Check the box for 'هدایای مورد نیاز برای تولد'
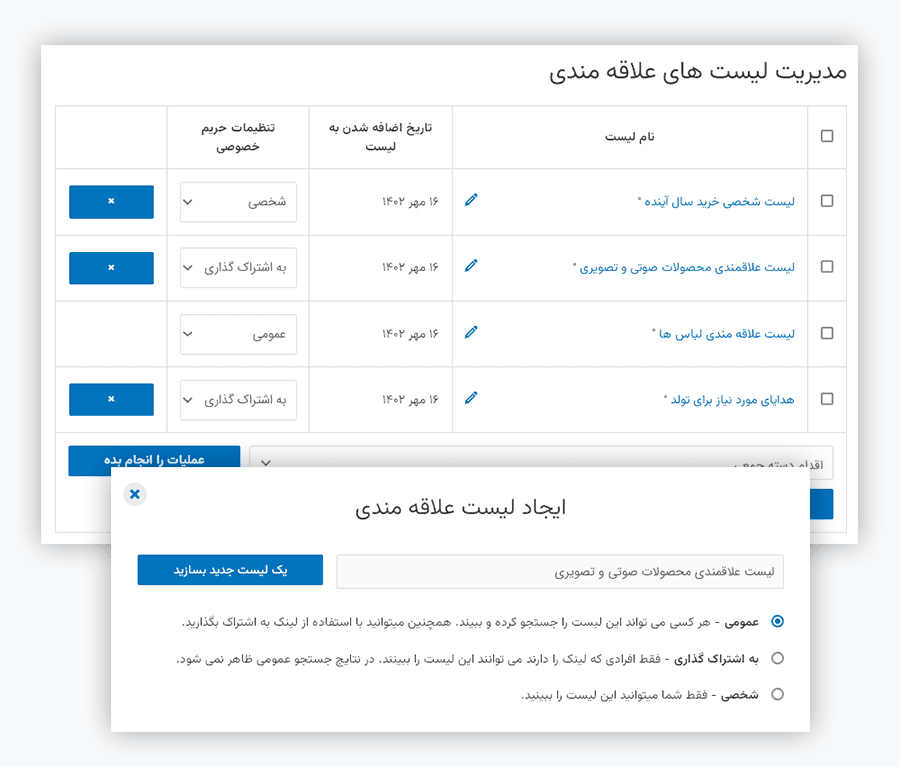 [x=827, y=398]
